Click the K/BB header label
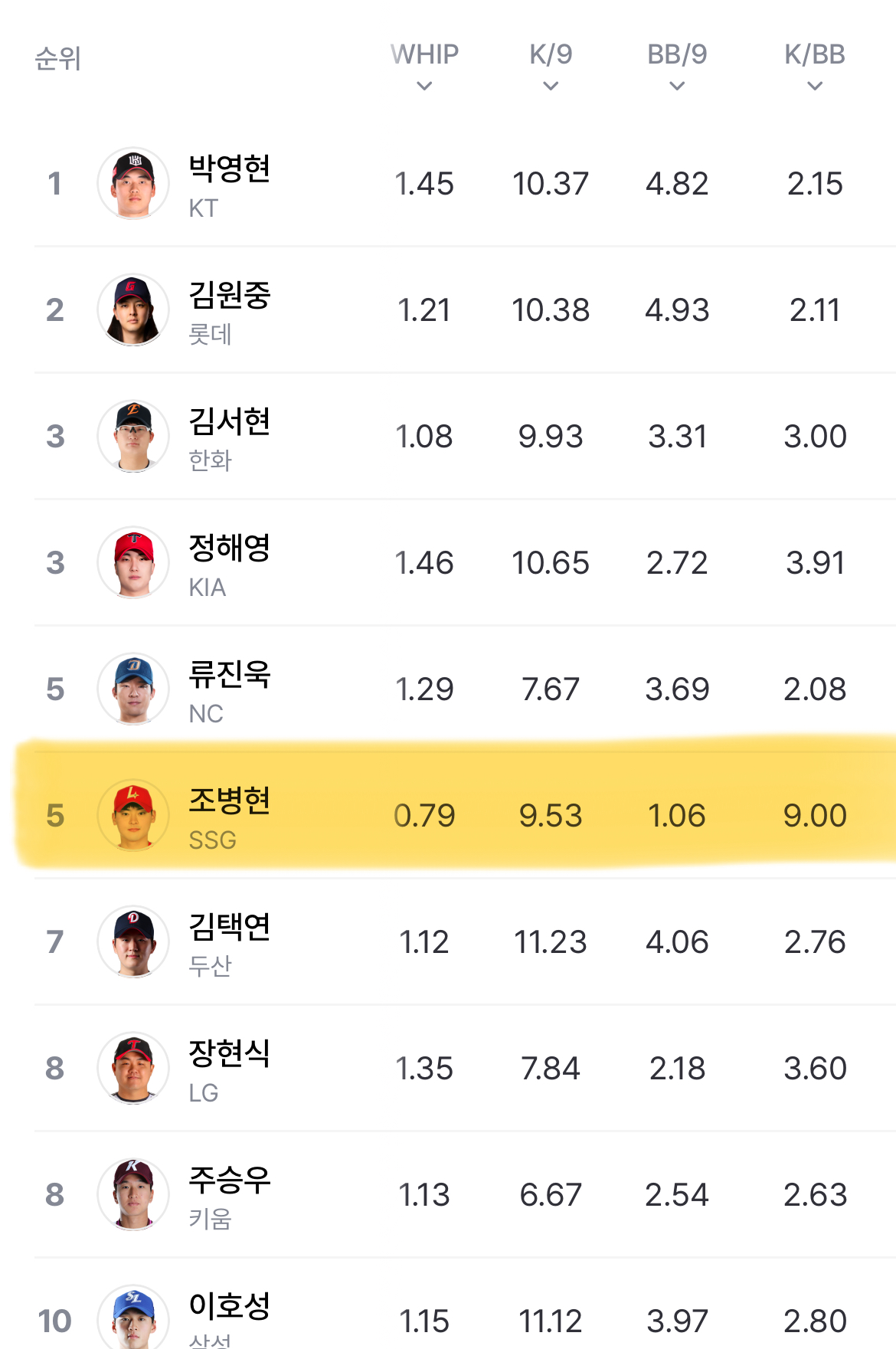The height and width of the screenshot is (1349, 896). [815, 54]
